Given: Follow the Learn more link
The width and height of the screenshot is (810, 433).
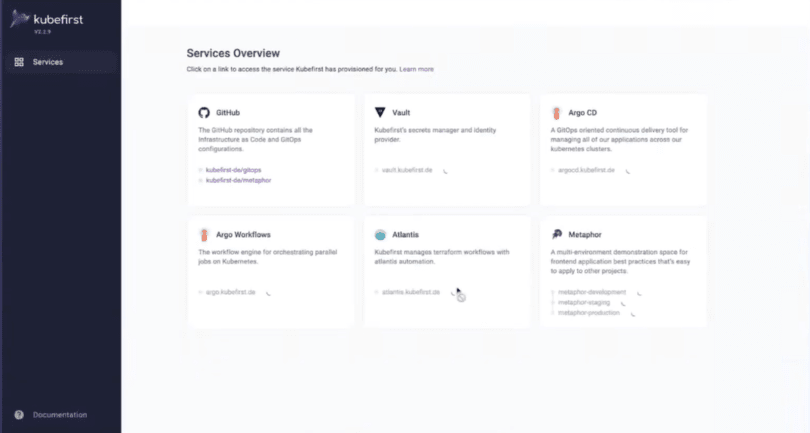Looking at the screenshot, I should point(416,69).
